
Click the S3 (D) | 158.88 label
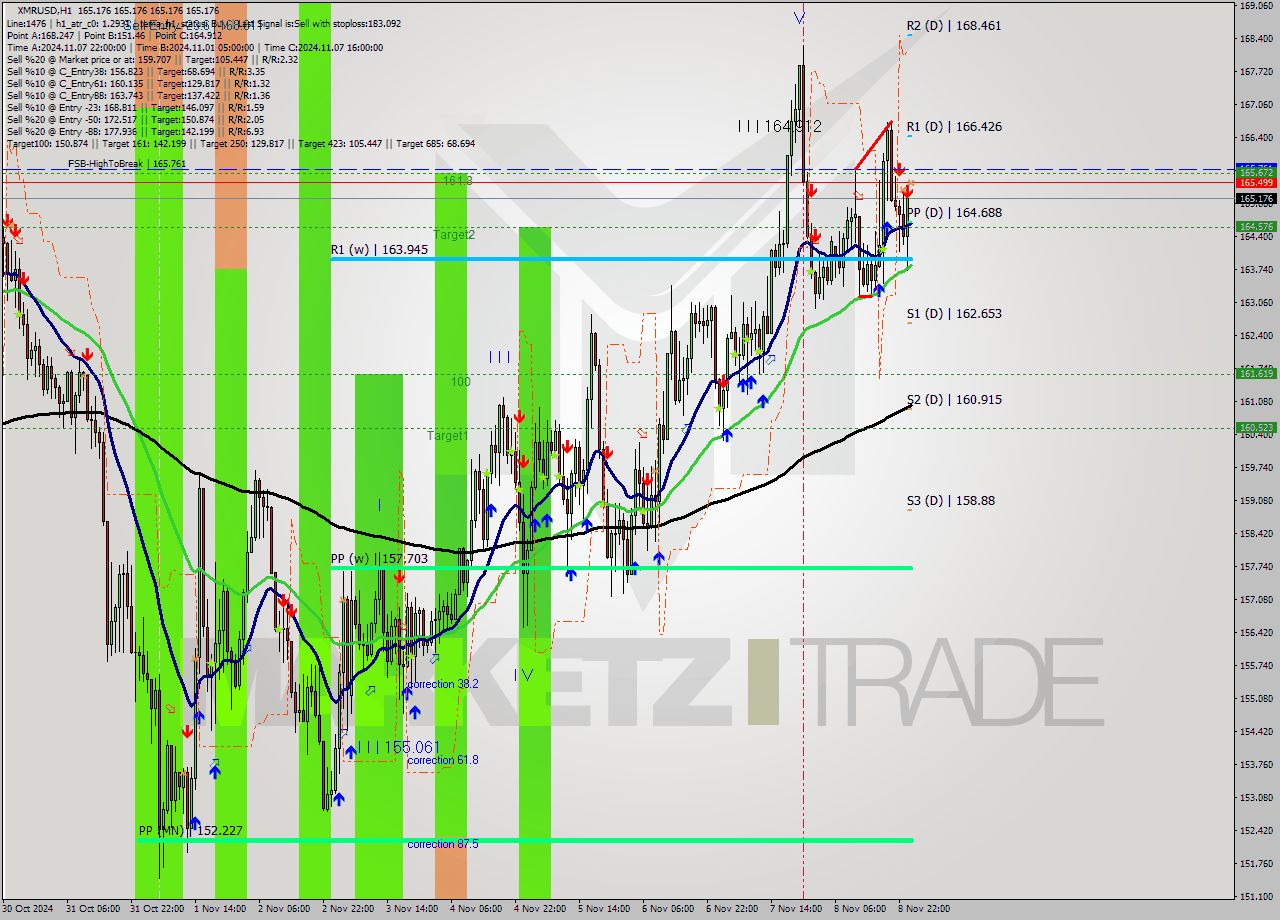(951, 501)
